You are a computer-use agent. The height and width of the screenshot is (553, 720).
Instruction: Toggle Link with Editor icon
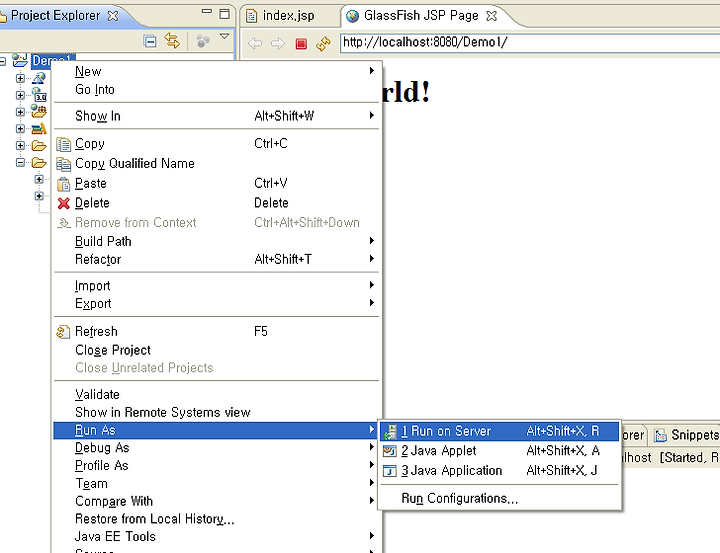[x=172, y=41]
